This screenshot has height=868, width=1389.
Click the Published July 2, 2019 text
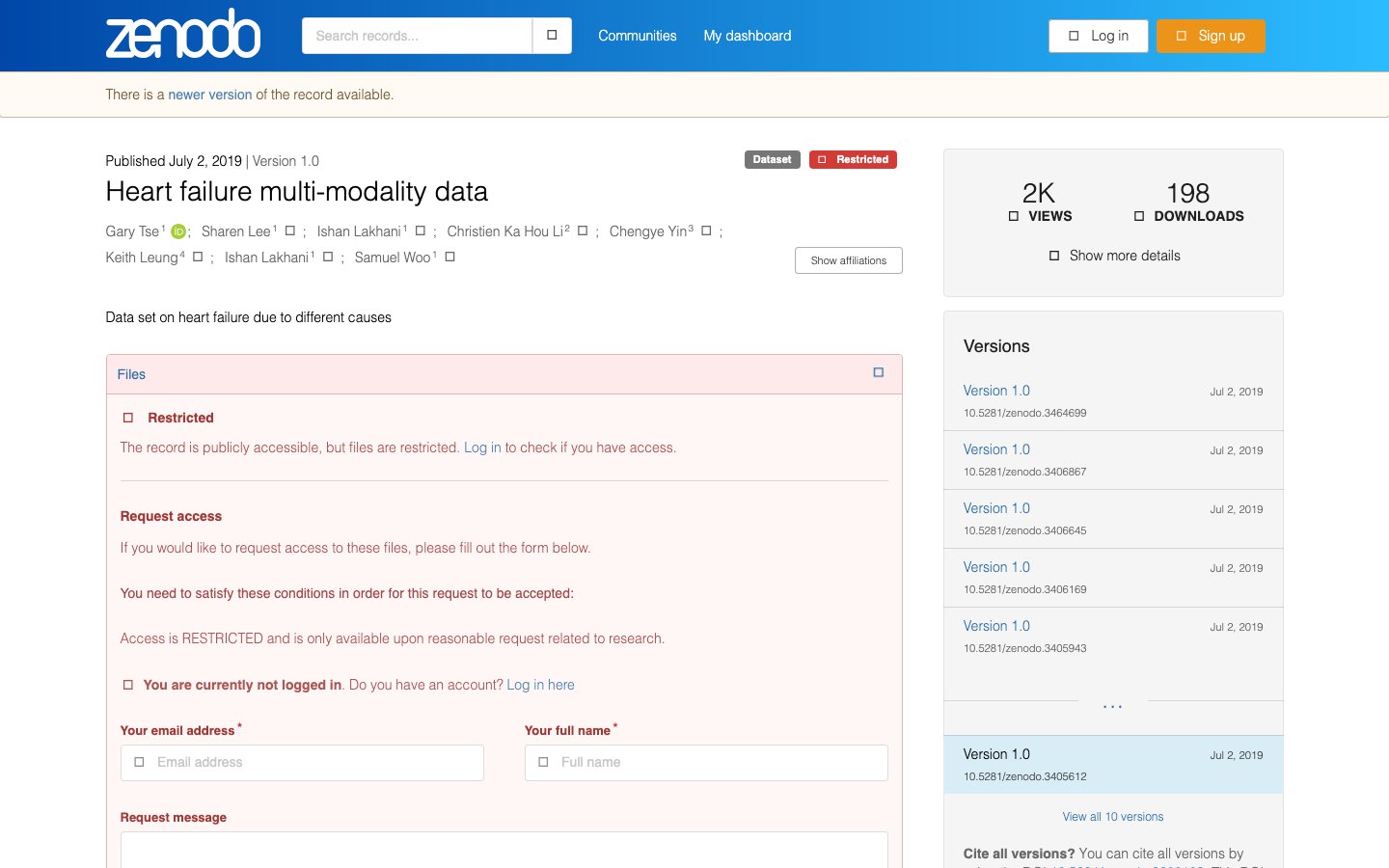[174, 161]
